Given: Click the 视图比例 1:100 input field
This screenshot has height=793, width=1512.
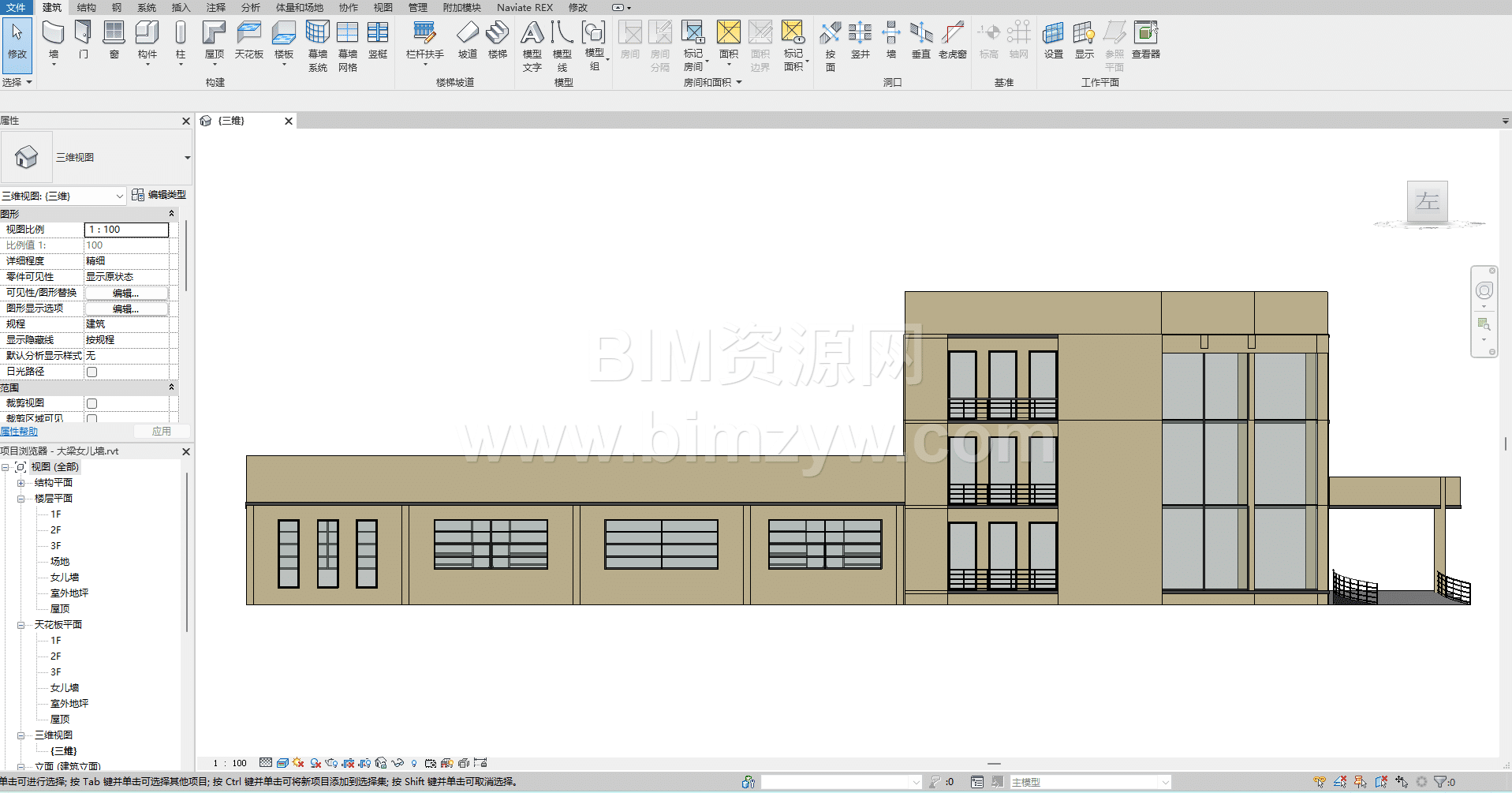Looking at the screenshot, I should pos(126,230).
